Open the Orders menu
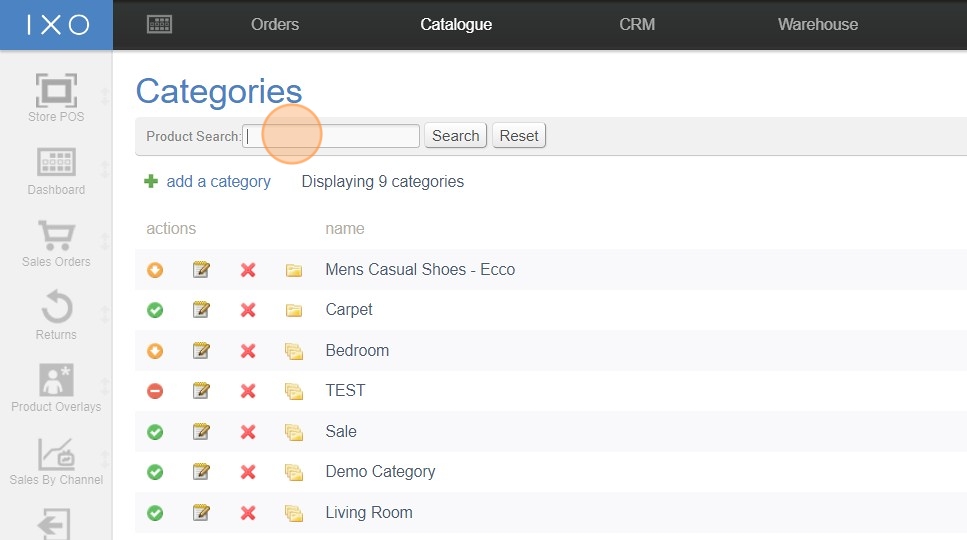The width and height of the screenshot is (967, 540). pos(275,24)
